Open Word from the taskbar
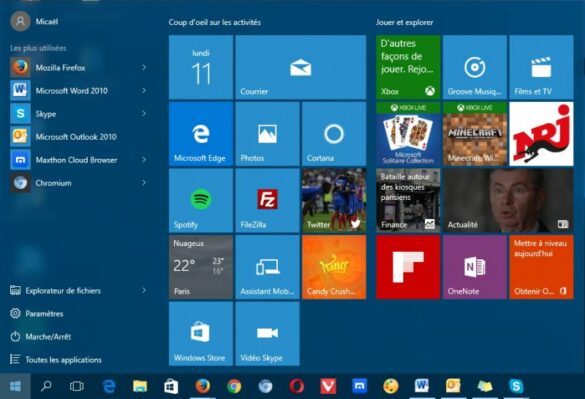This screenshot has width=585, height=399. (422, 386)
